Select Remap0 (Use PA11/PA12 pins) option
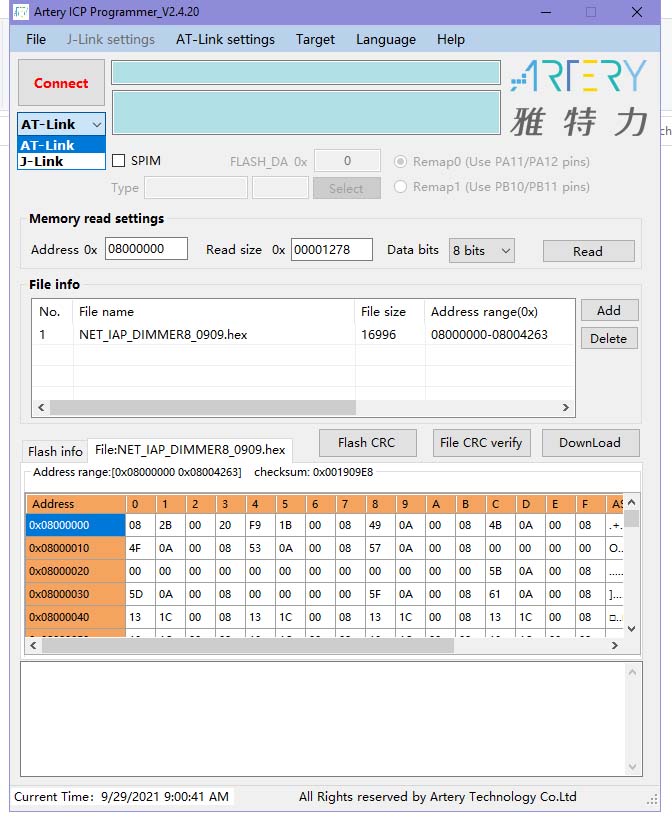 click(x=401, y=162)
